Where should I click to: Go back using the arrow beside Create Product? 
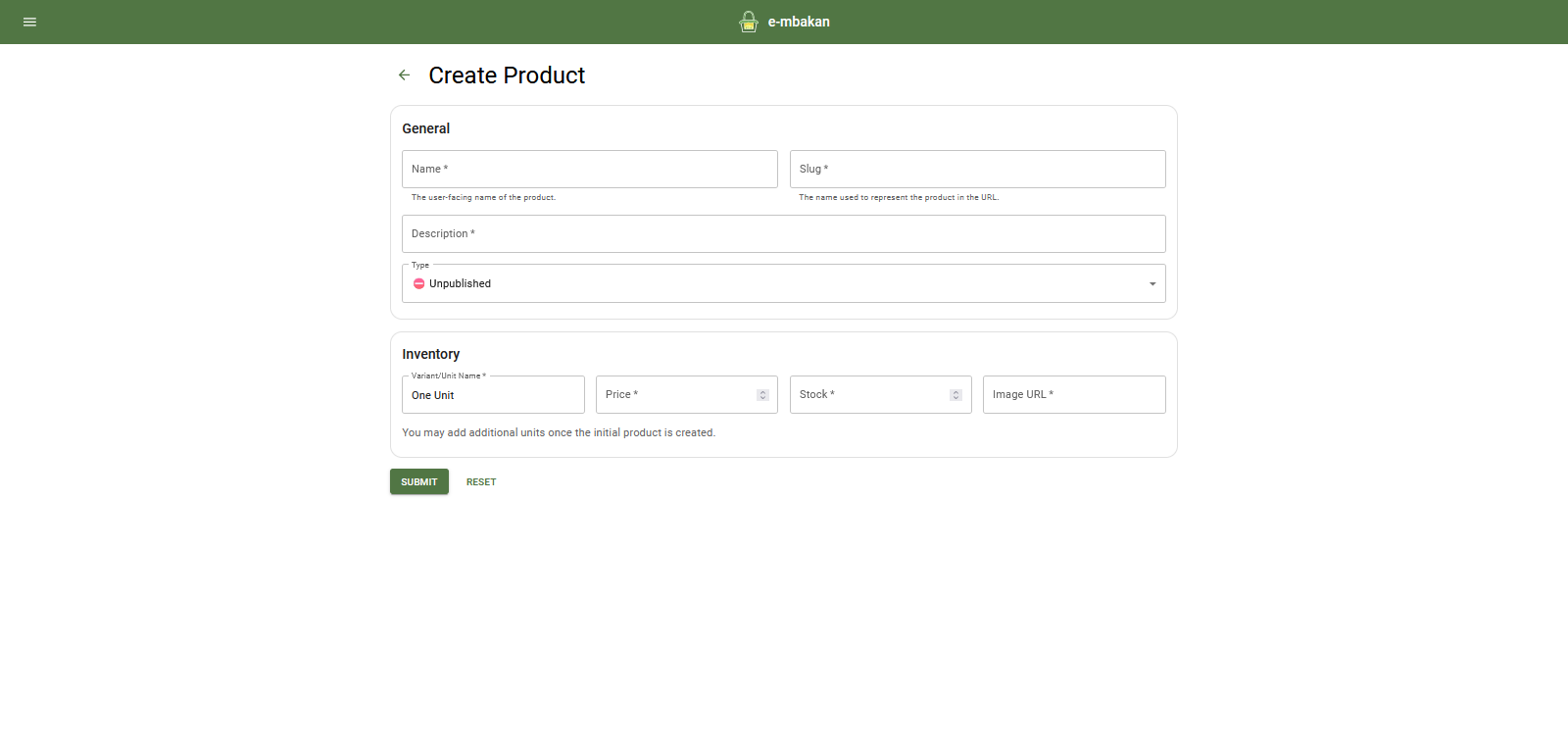404,75
